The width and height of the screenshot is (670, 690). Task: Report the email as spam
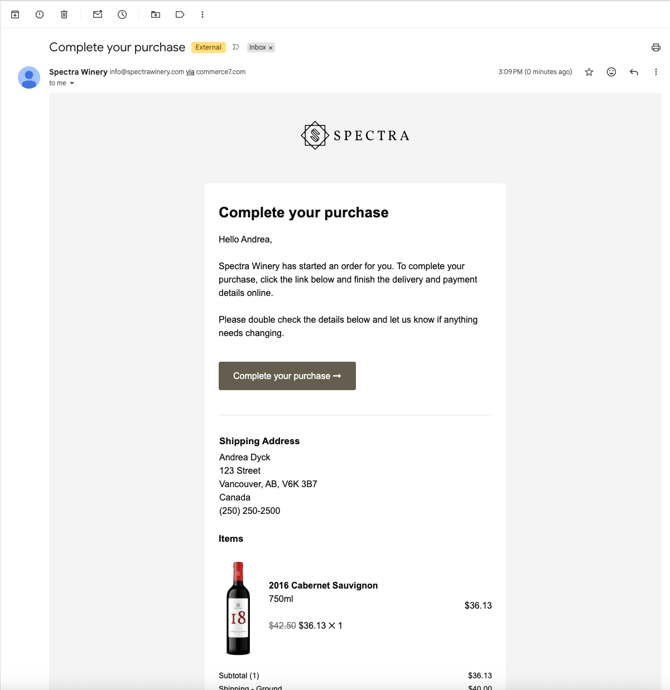coord(40,15)
